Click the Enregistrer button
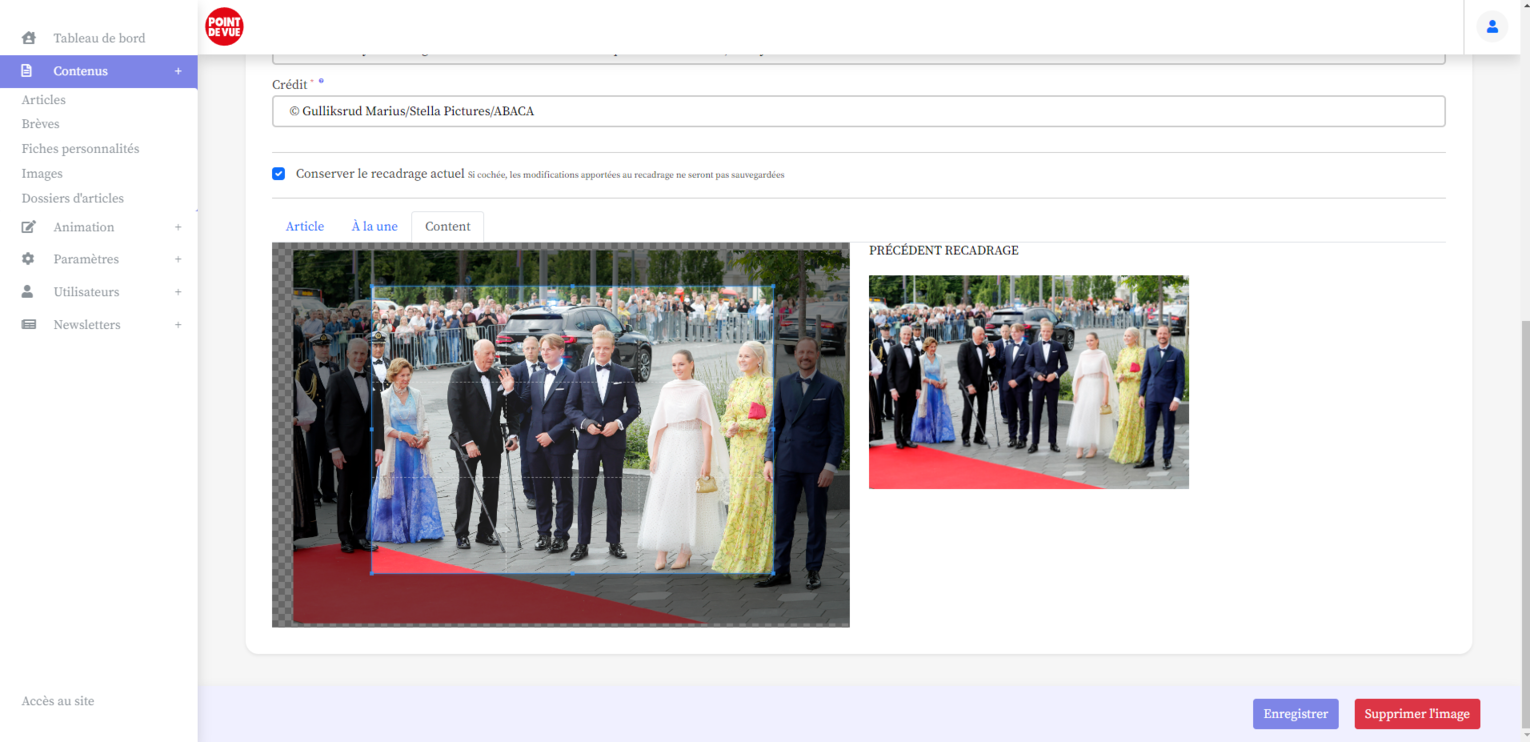Screen dimensions: 1530x742 [1295, 714]
